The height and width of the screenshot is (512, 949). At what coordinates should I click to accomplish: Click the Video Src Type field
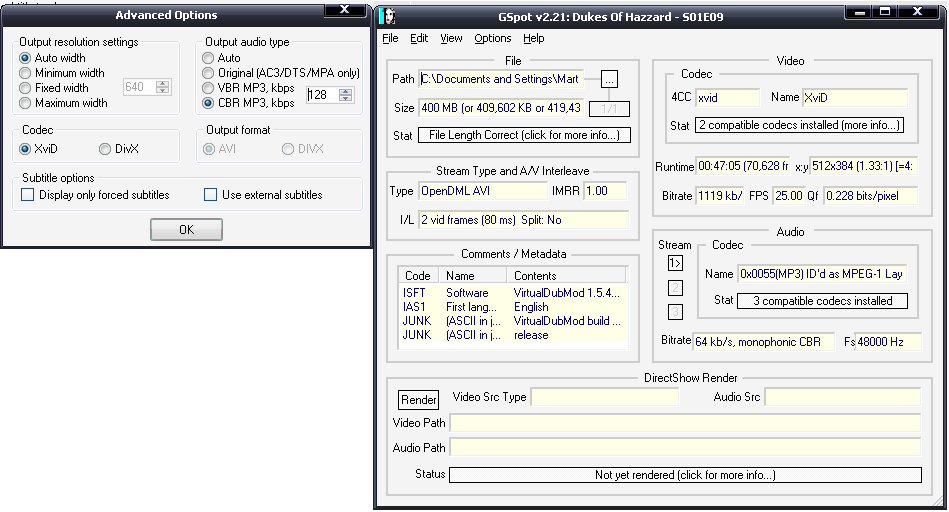point(605,398)
